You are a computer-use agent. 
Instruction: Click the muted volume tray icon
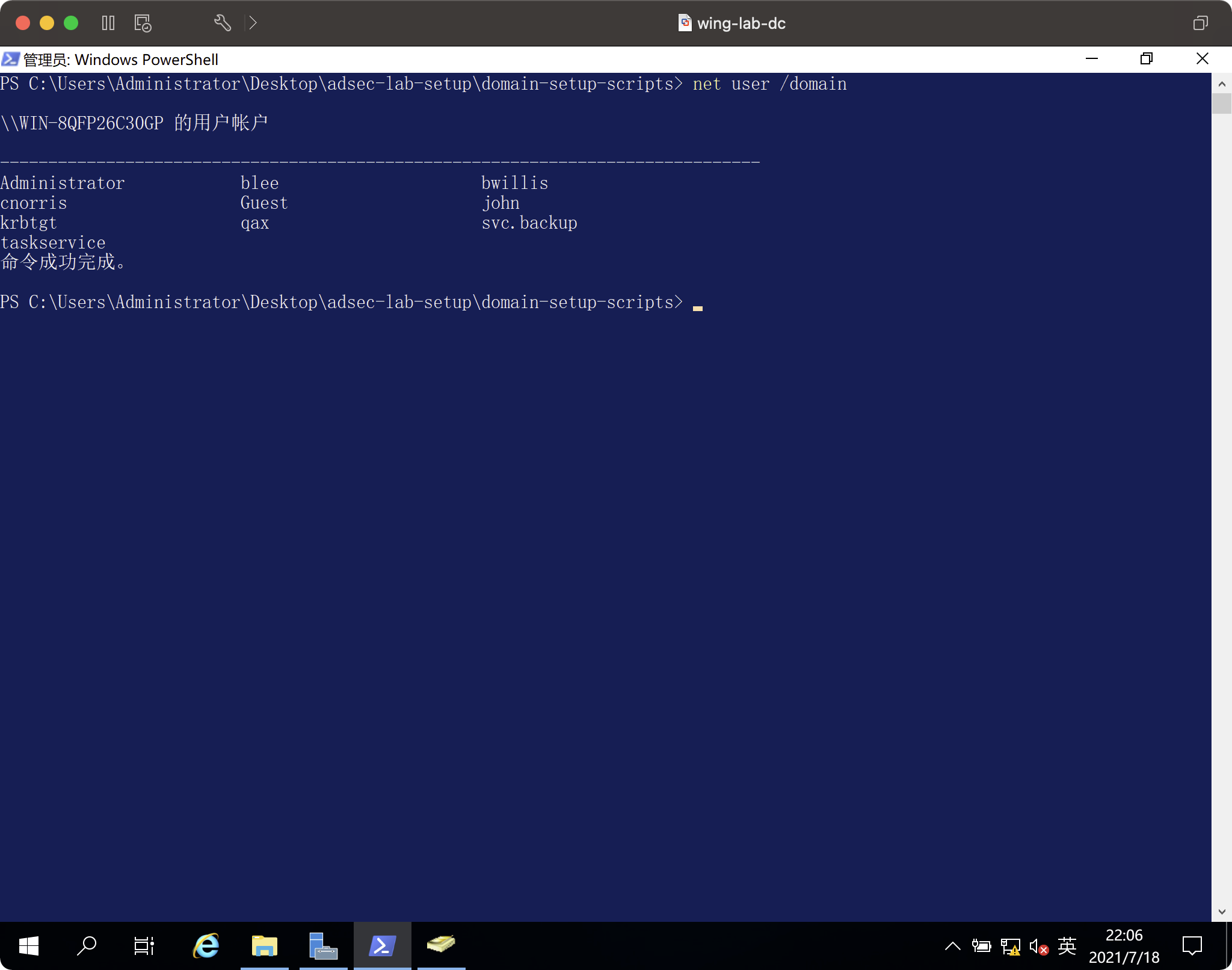(x=1039, y=947)
